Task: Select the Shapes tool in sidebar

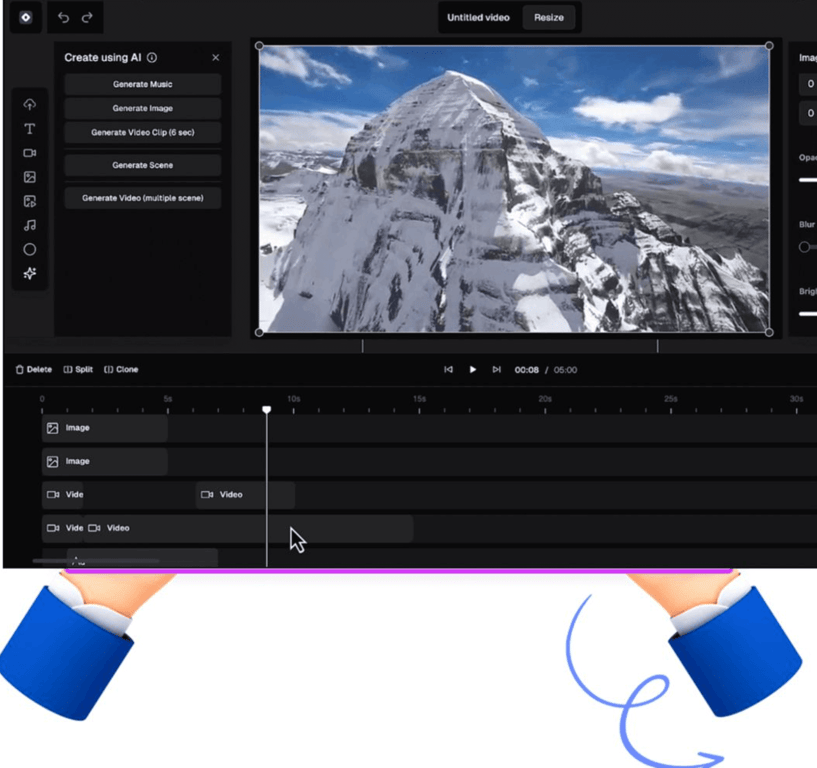Action: pyautogui.click(x=29, y=249)
